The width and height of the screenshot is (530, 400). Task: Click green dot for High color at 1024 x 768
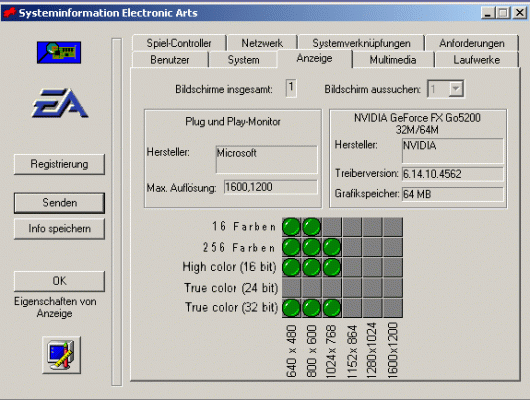(332, 267)
